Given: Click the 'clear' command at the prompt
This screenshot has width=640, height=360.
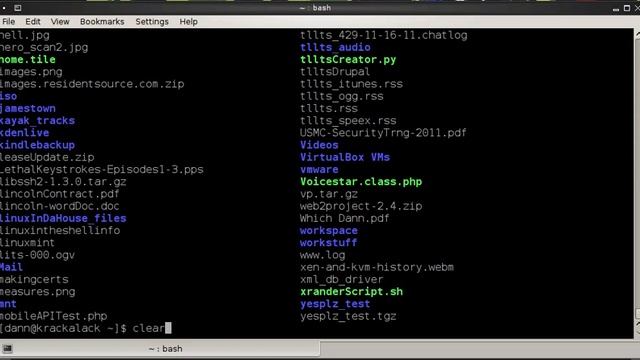Looking at the screenshot, I should (x=149, y=328).
